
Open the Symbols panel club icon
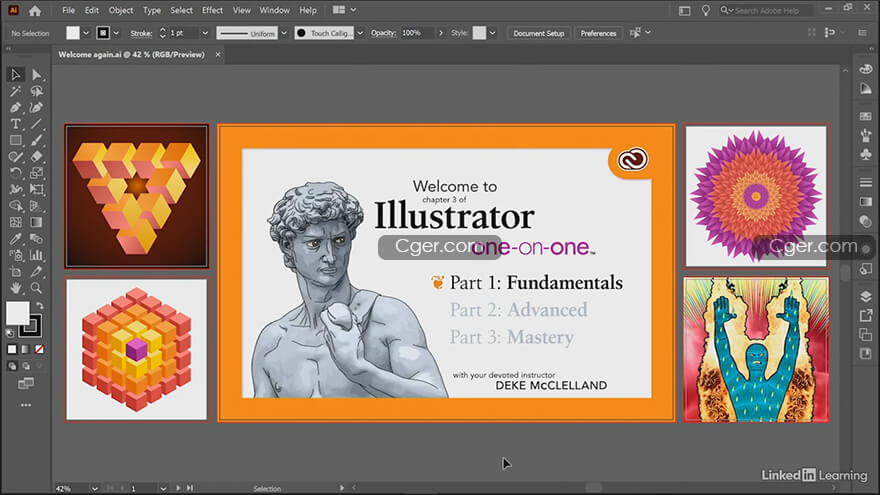click(x=865, y=154)
